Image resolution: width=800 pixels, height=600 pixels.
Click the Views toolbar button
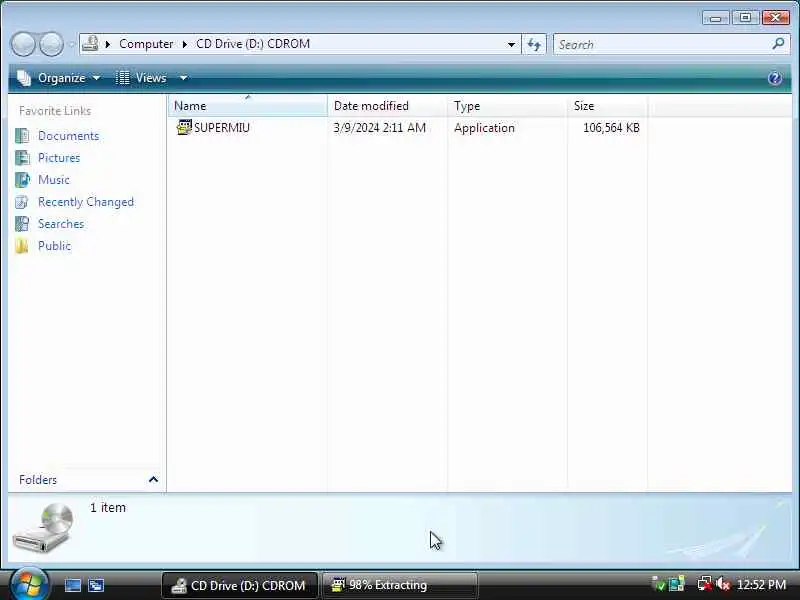[x=141, y=78]
